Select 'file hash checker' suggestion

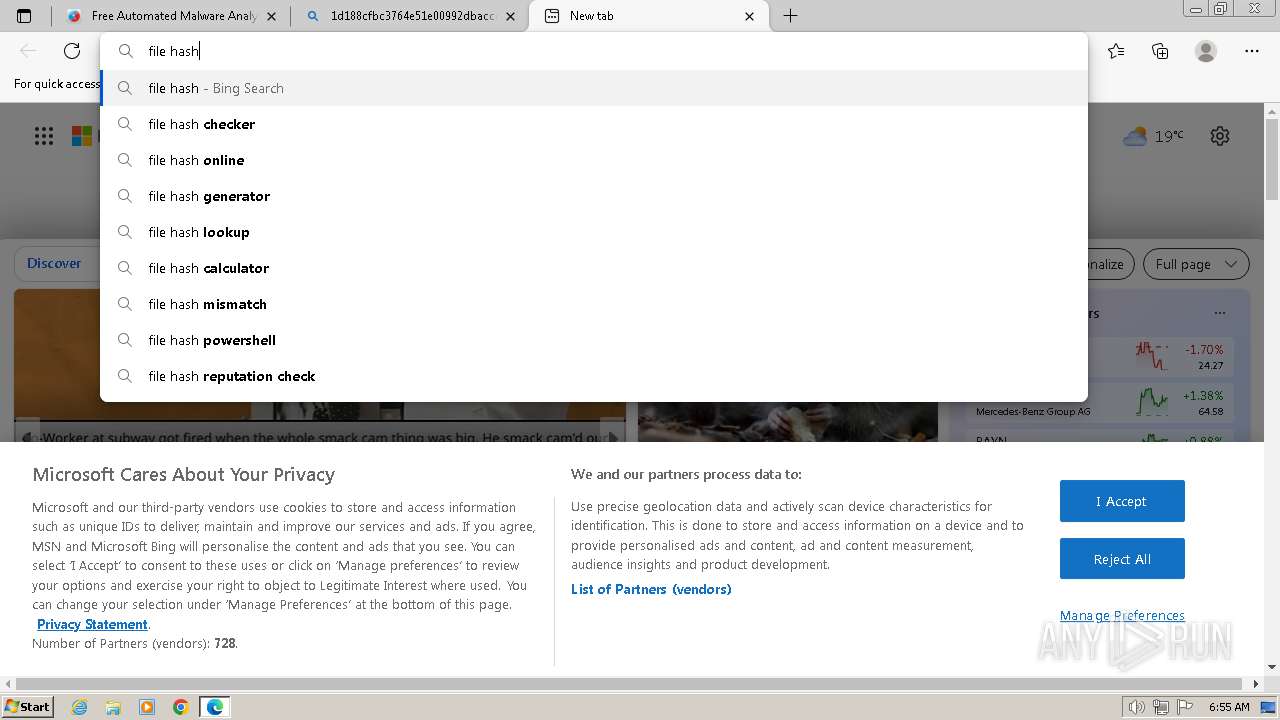tap(593, 124)
